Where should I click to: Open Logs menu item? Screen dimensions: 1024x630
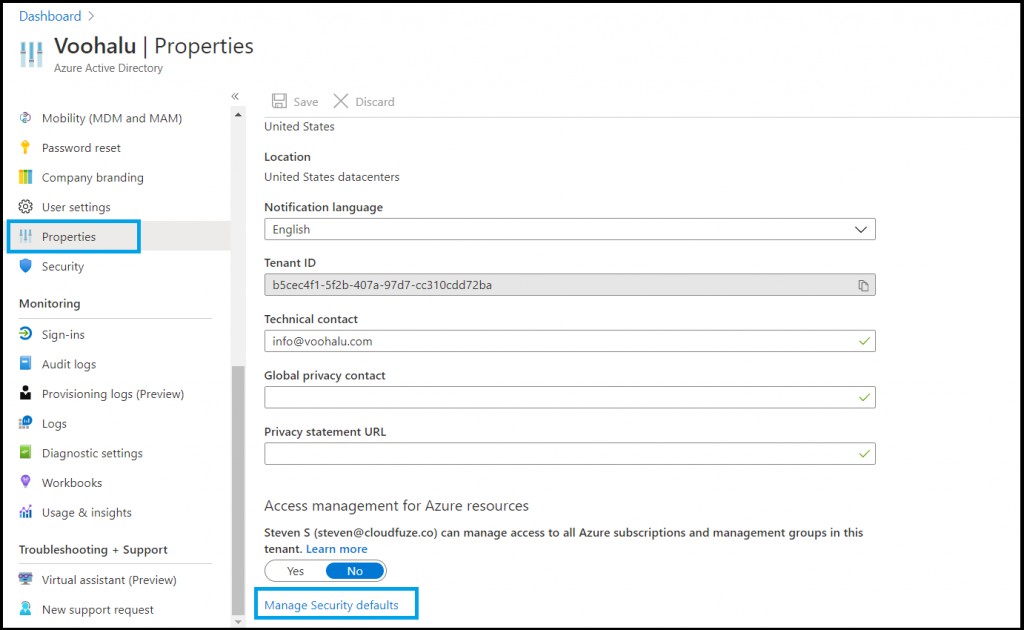(x=54, y=423)
